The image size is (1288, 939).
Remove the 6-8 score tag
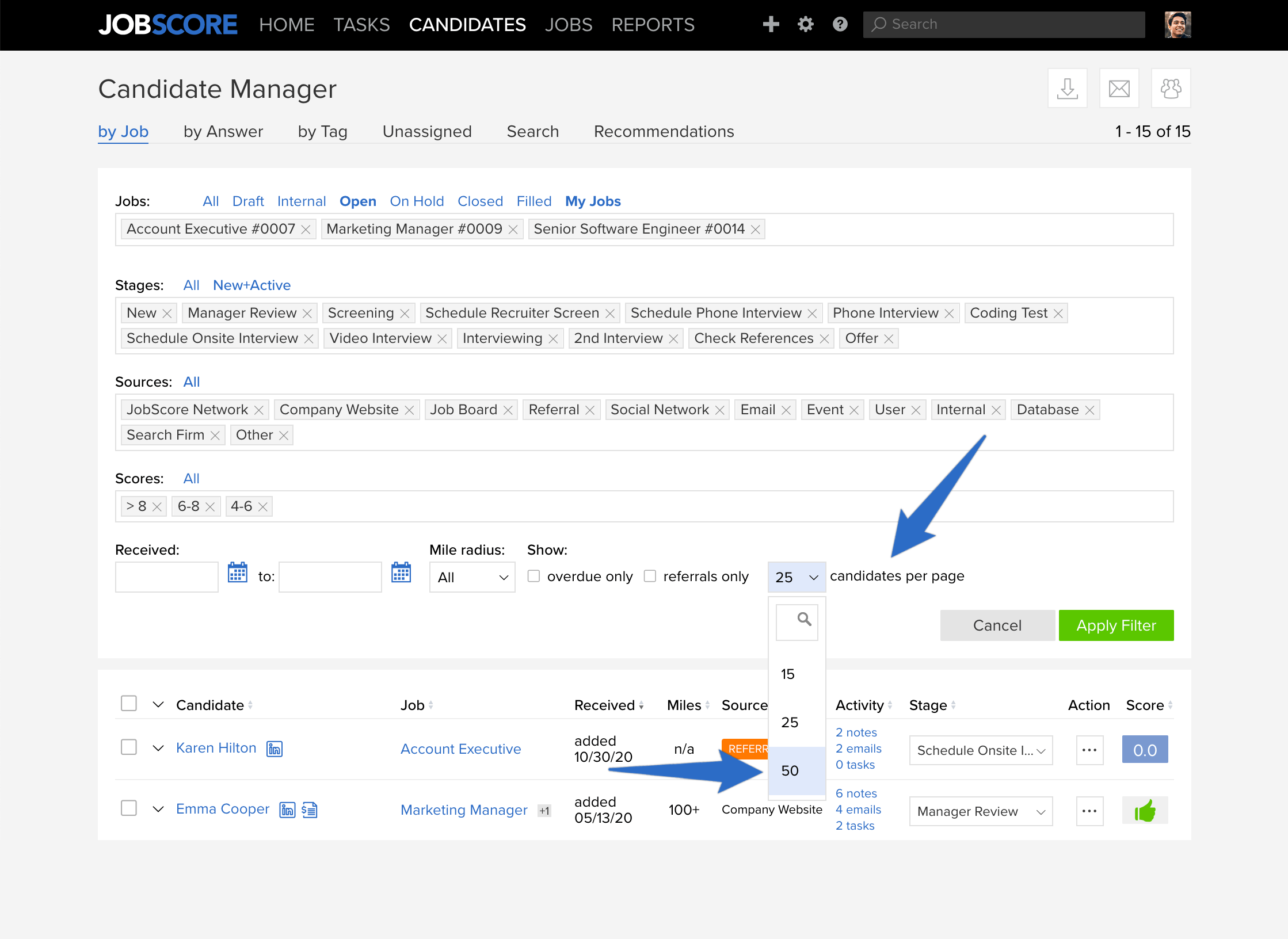pos(210,507)
